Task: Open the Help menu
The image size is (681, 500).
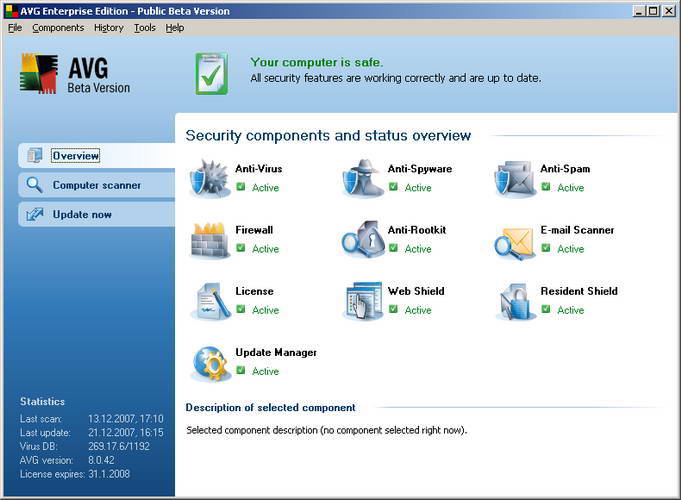Action: tap(175, 28)
